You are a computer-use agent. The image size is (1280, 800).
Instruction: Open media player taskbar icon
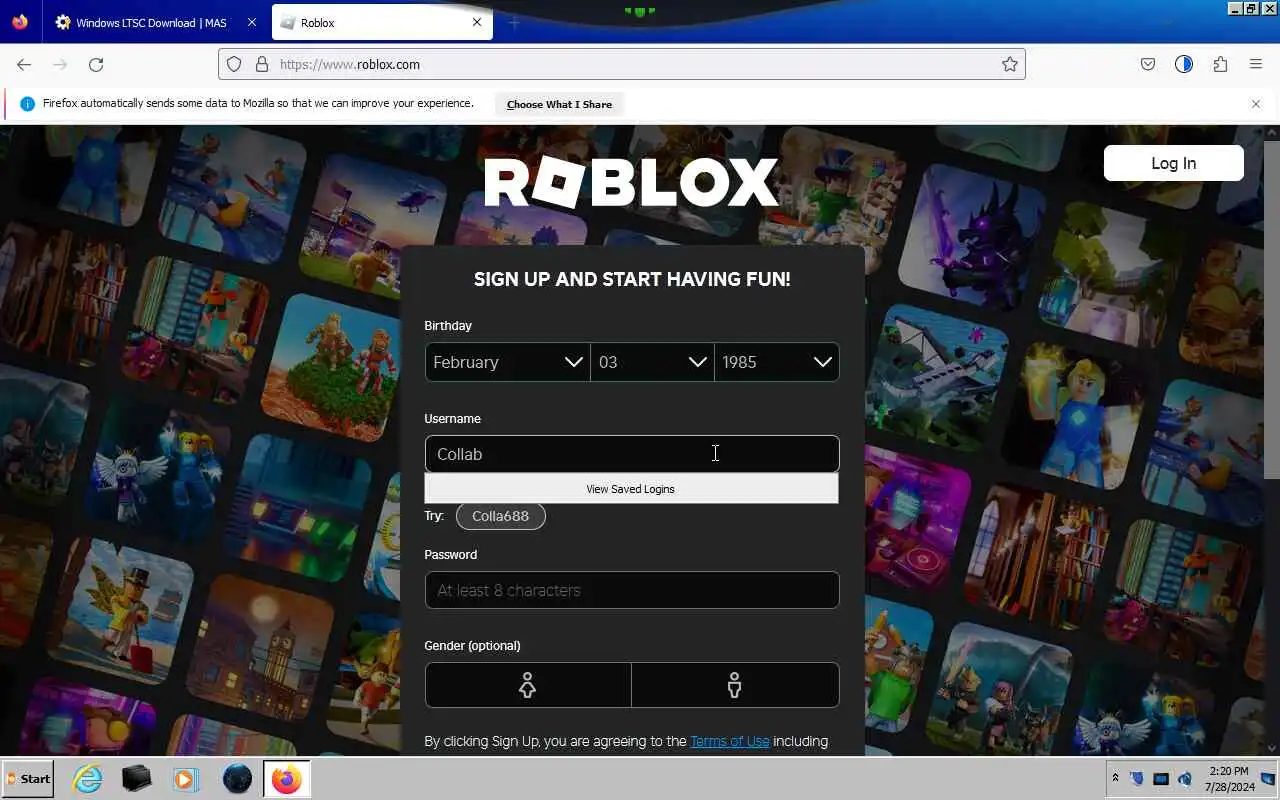coord(185,779)
